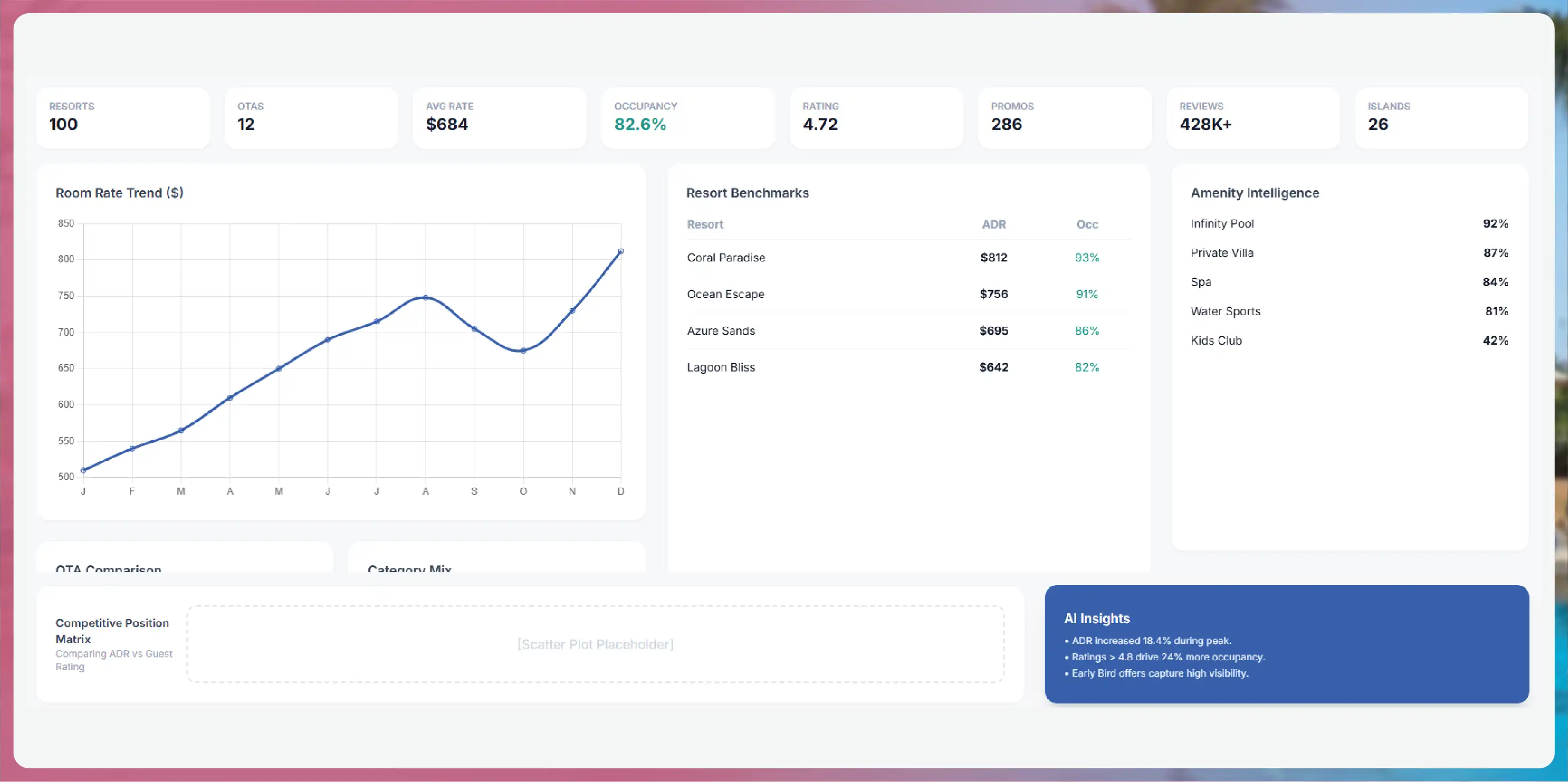Select the January starting data point
This screenshot has width=1568, height=782.
click(x=83, y=470)
